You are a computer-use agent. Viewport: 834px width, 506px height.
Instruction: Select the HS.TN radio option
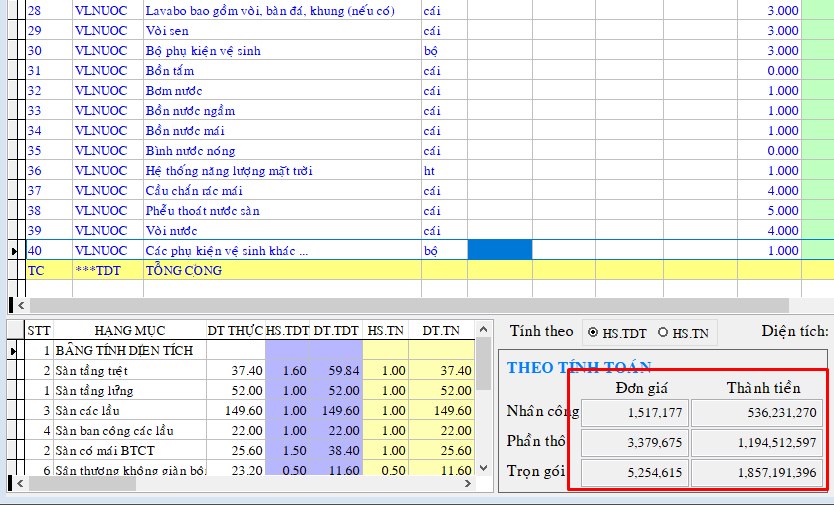[x=663, y=332]
